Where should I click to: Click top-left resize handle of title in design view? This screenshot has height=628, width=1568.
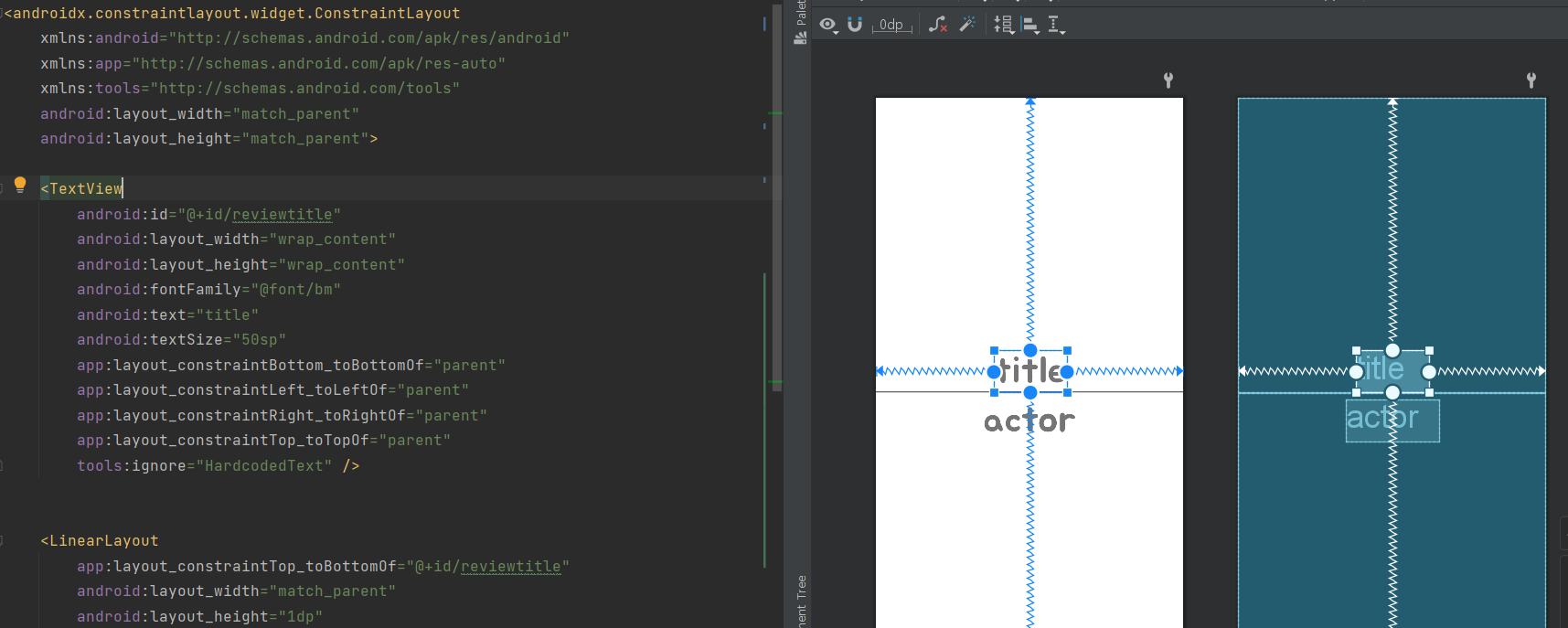click(995, 351)
